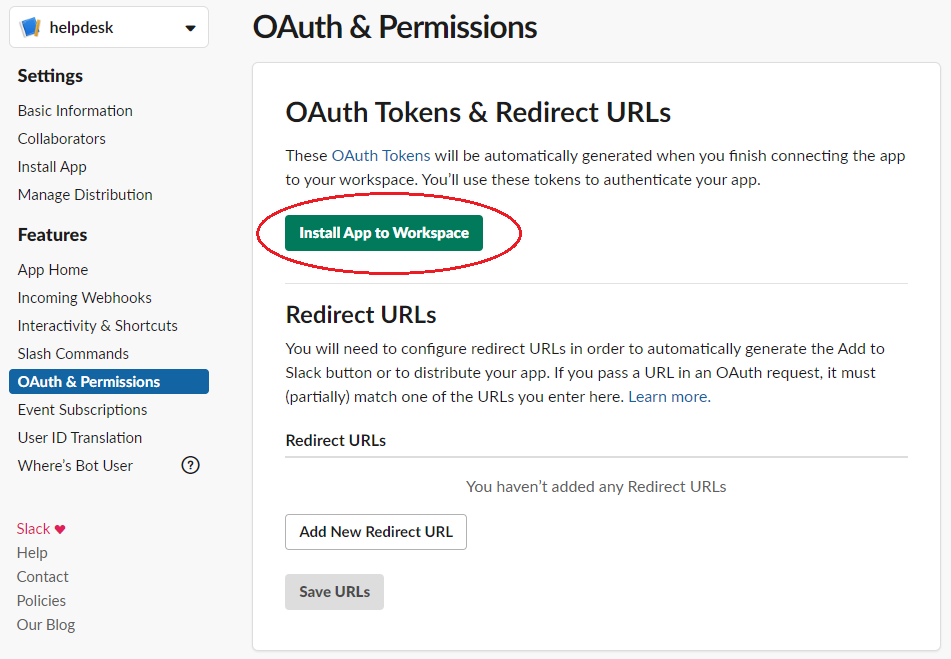Select Manage Distribution in sidebar
This screenshot has width=951, height=659.
click(85, 195)
